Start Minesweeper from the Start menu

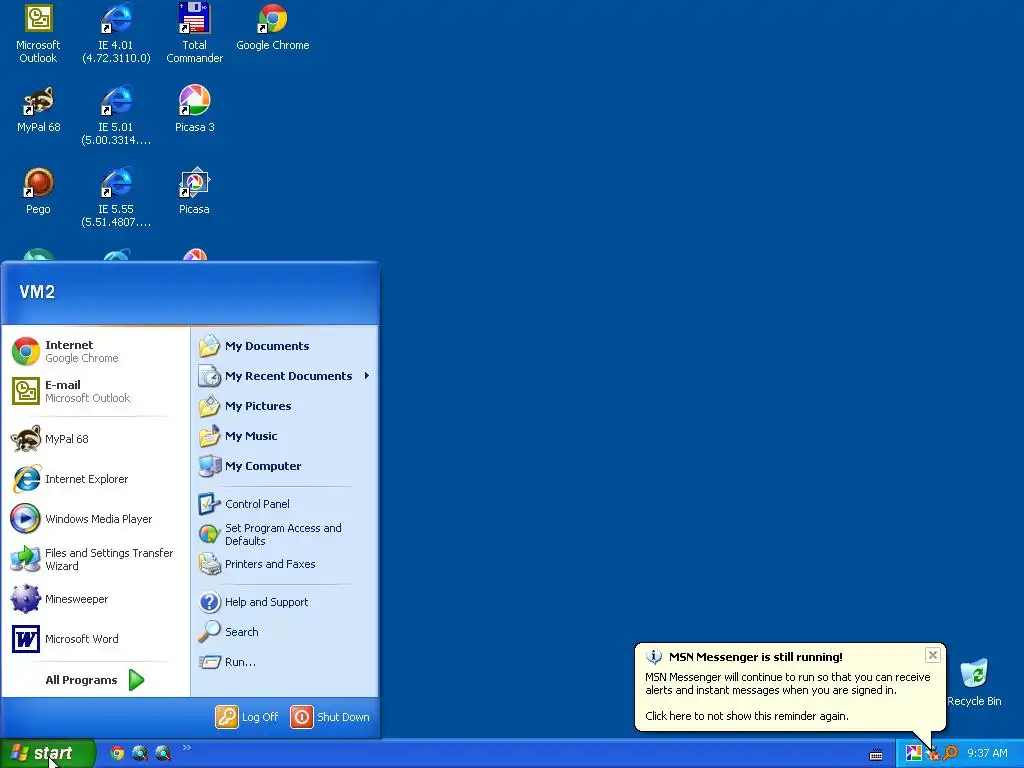(95, 599)
